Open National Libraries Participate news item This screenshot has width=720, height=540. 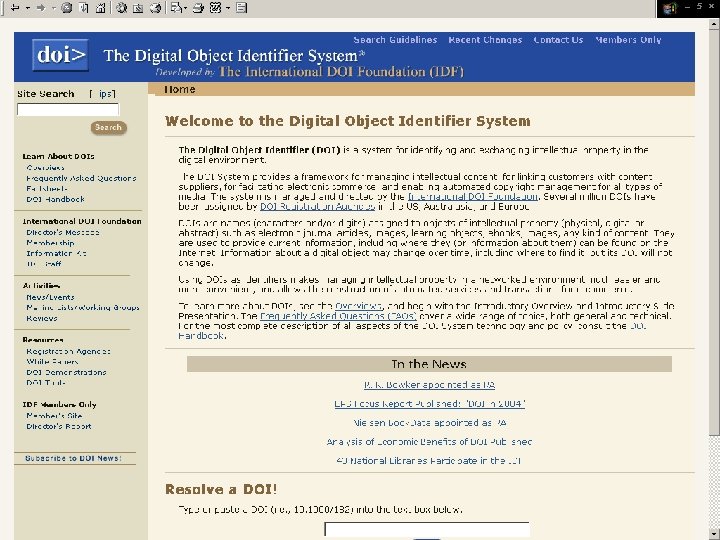(x=429, y=461)
